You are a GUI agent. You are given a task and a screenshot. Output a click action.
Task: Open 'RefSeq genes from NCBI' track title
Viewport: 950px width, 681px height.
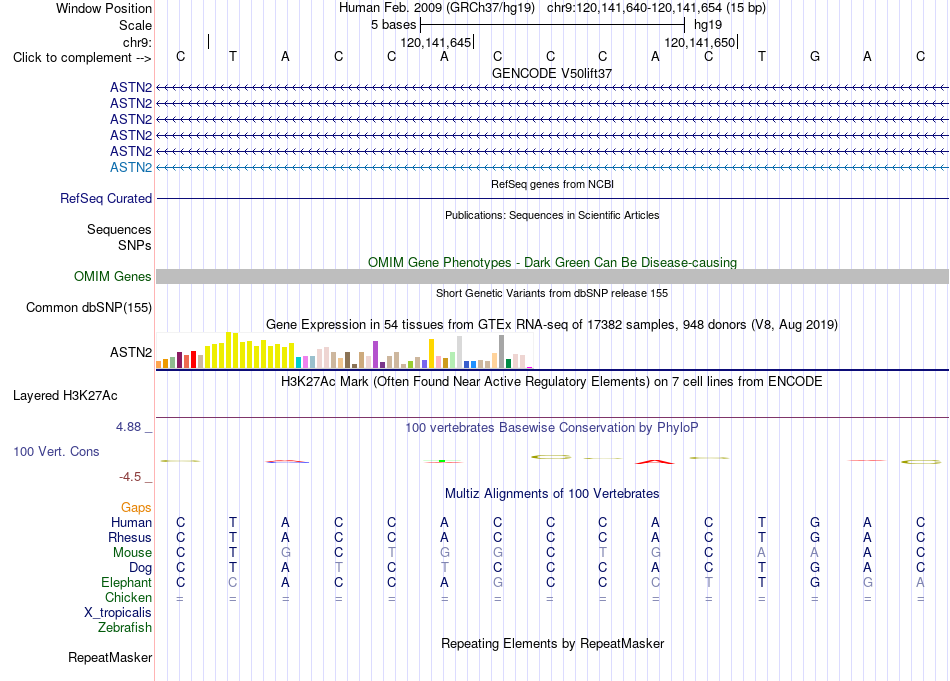coord(552,184)
